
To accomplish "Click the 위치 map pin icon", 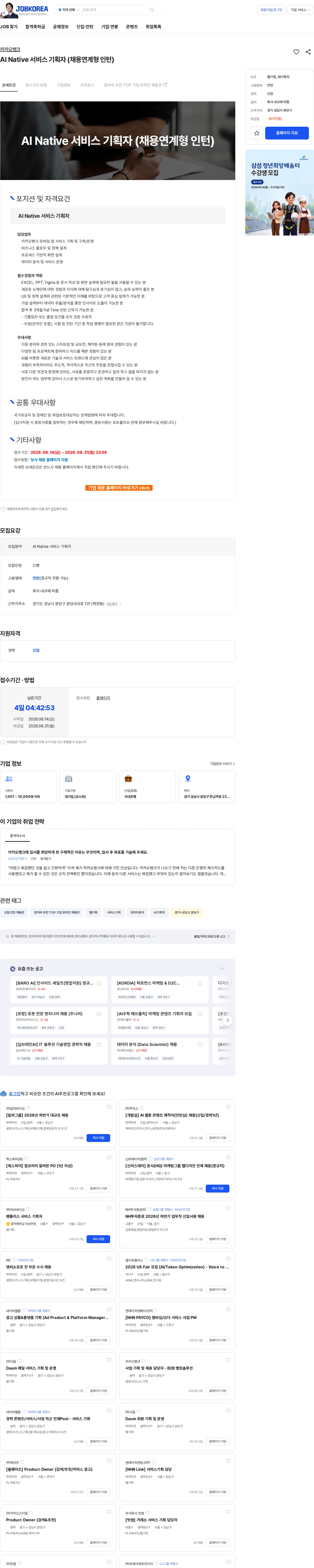I will click(x=188, y=778).
